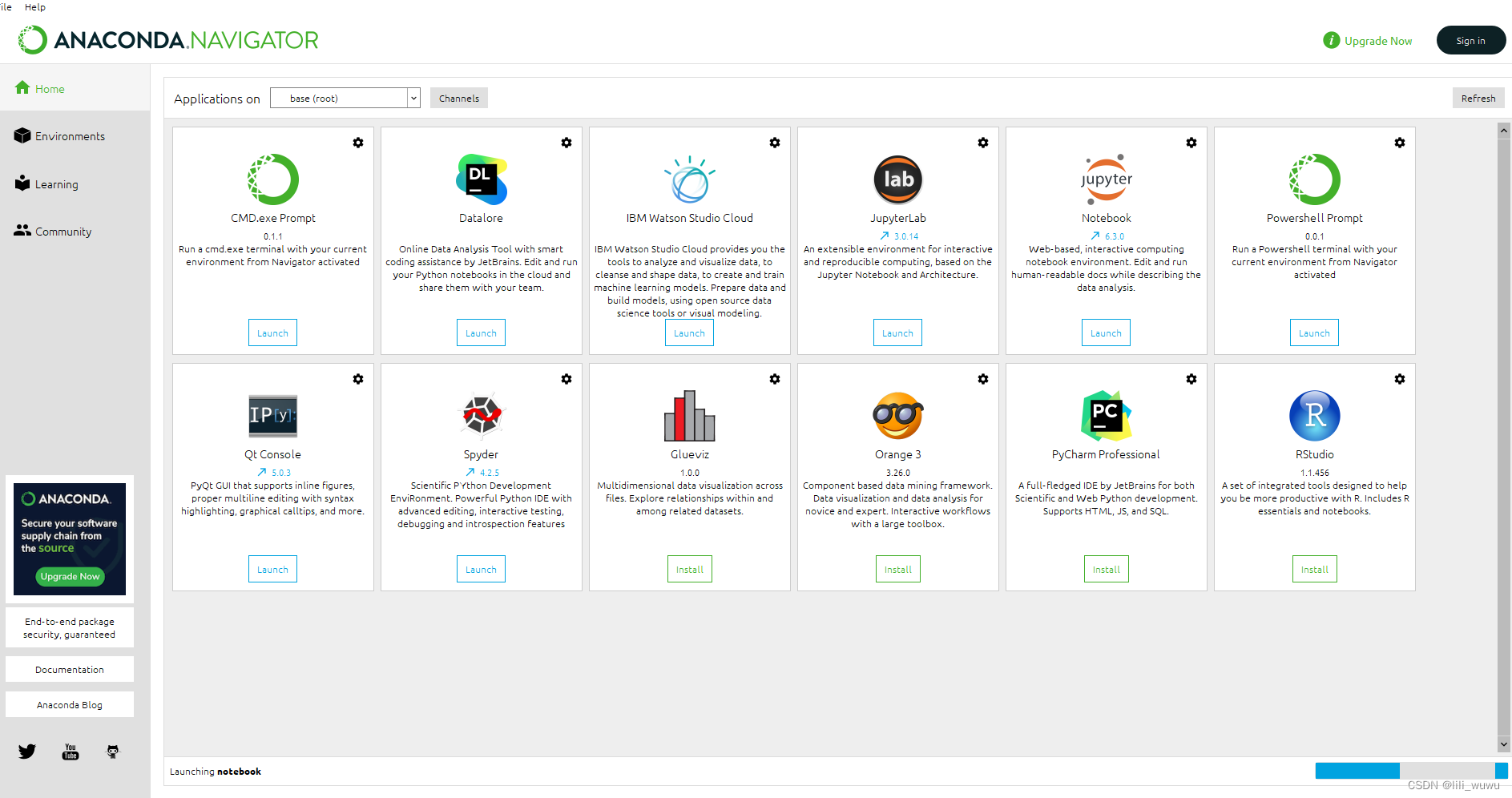Click the Channels button
The height and width of the screenshot is (798, 1512).
click(x=459, y=98)
